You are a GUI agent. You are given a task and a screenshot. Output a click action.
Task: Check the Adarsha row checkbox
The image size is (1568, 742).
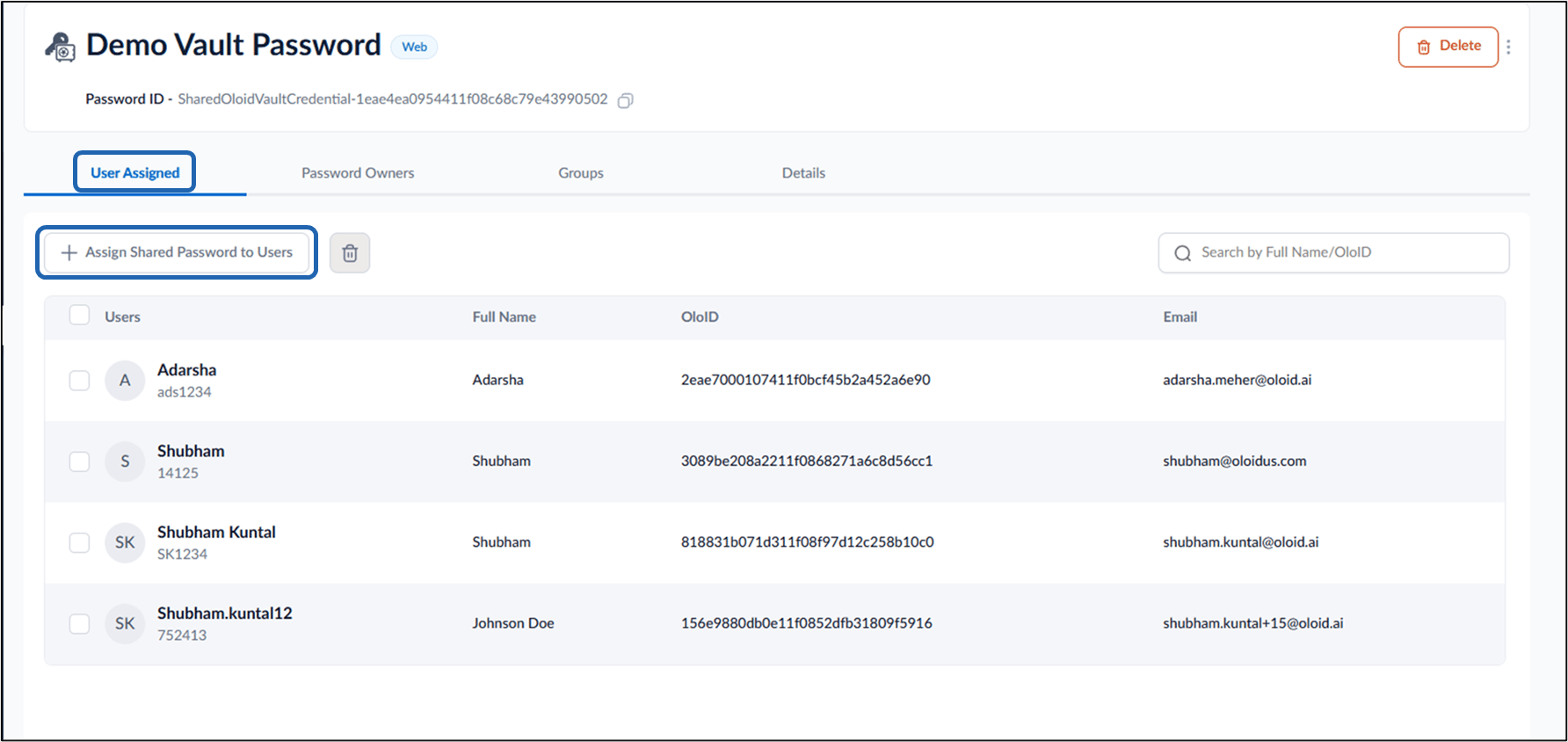tap(79, 381)
